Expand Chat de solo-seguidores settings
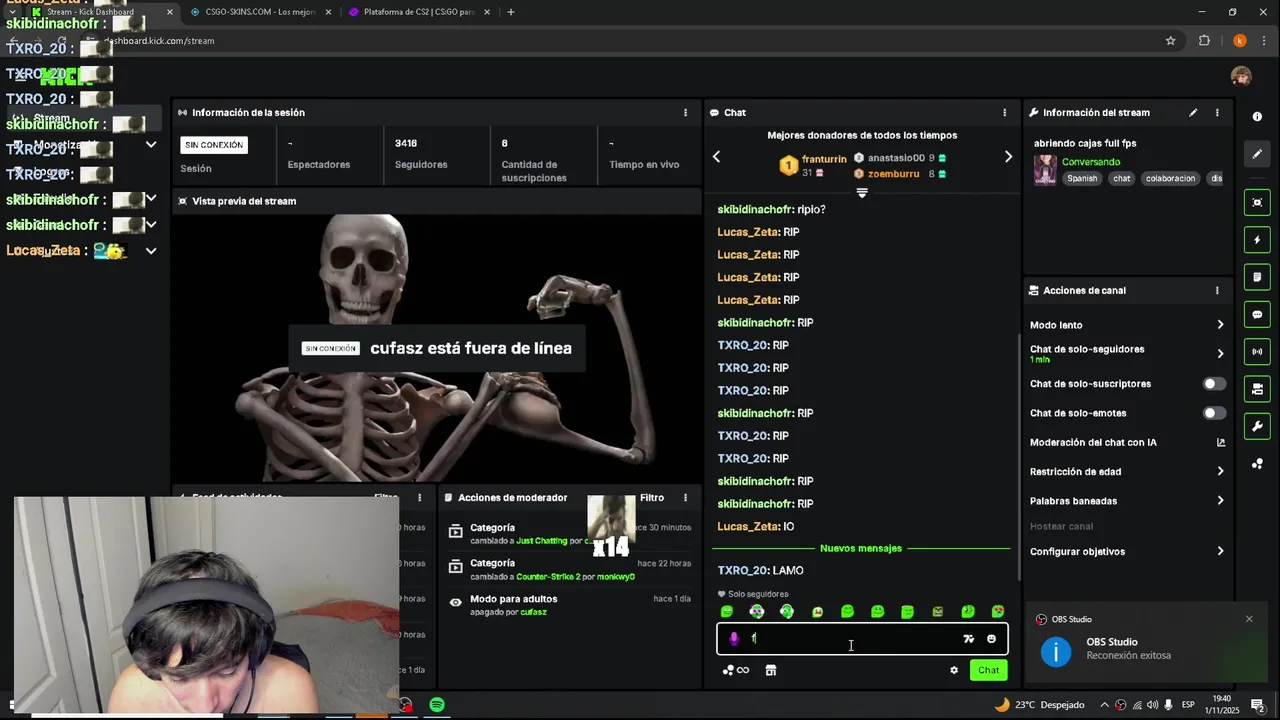 [x=1220, y=353]
